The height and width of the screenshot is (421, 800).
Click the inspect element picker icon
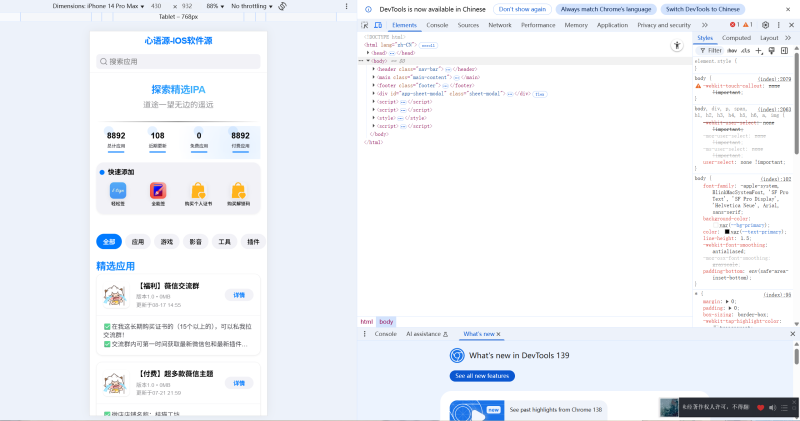point(367,24)
